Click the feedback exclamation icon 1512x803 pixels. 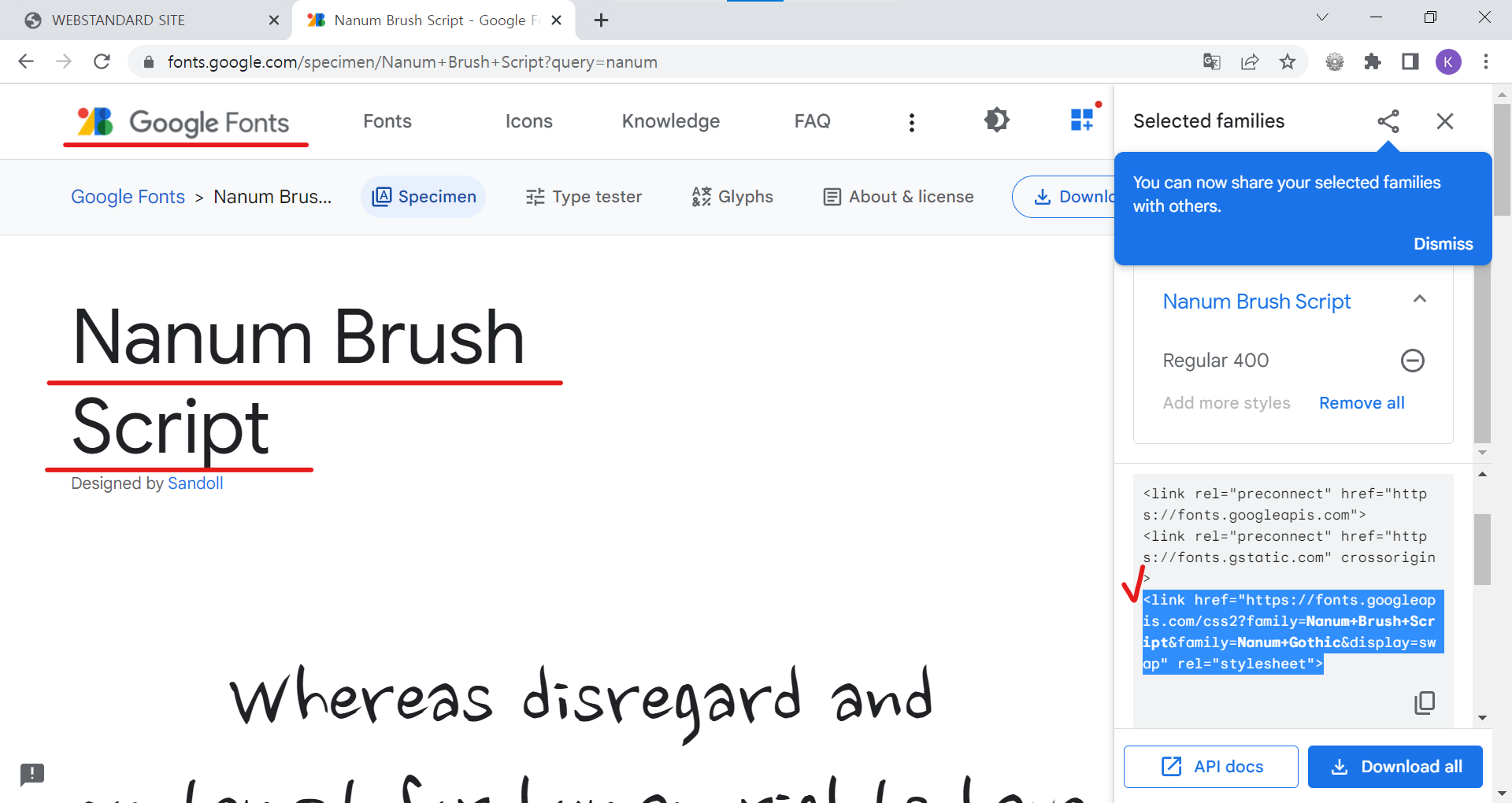pyautogui.click(x=32, y=774)
